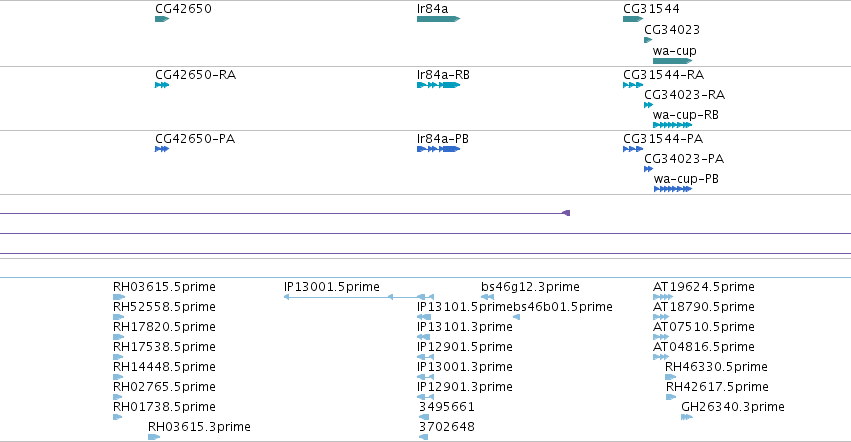Click the IP13001.5prime spliced EST feature
The width and height of the screenshot is (851, 442).
coord(359,297)
